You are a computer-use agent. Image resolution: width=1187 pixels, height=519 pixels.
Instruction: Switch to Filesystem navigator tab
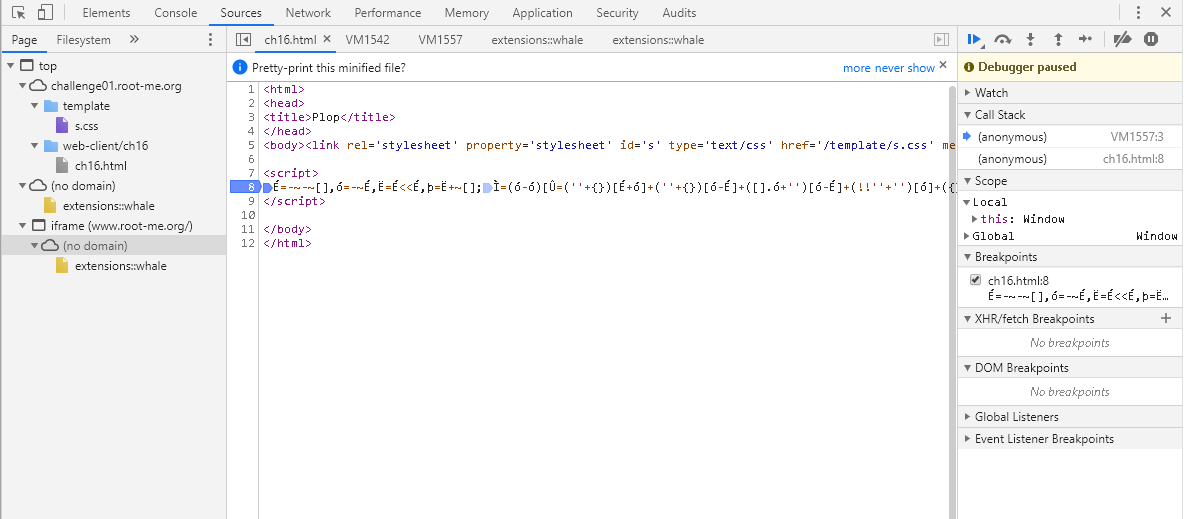[x=83, y=39]
